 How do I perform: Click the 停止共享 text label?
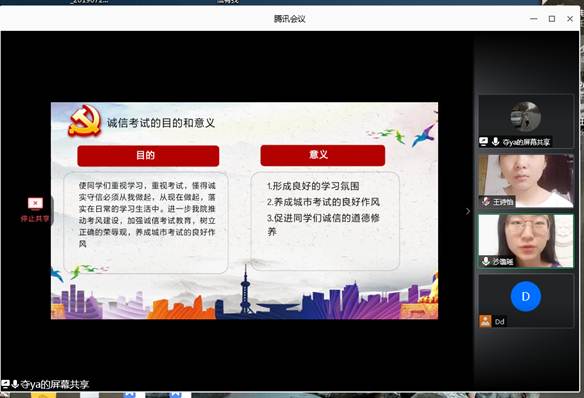[x=35, y=219]
